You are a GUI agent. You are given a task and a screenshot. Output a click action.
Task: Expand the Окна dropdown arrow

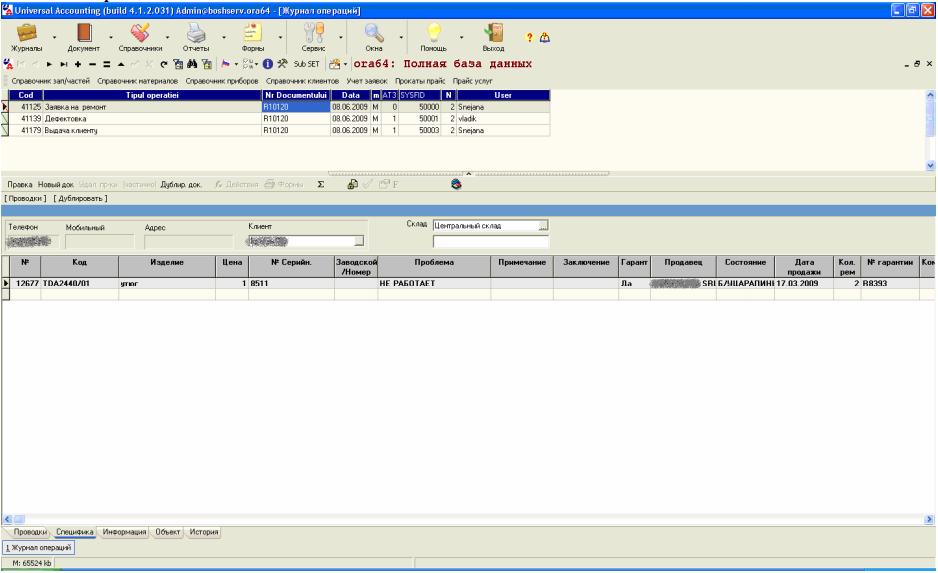pos(401,37)
